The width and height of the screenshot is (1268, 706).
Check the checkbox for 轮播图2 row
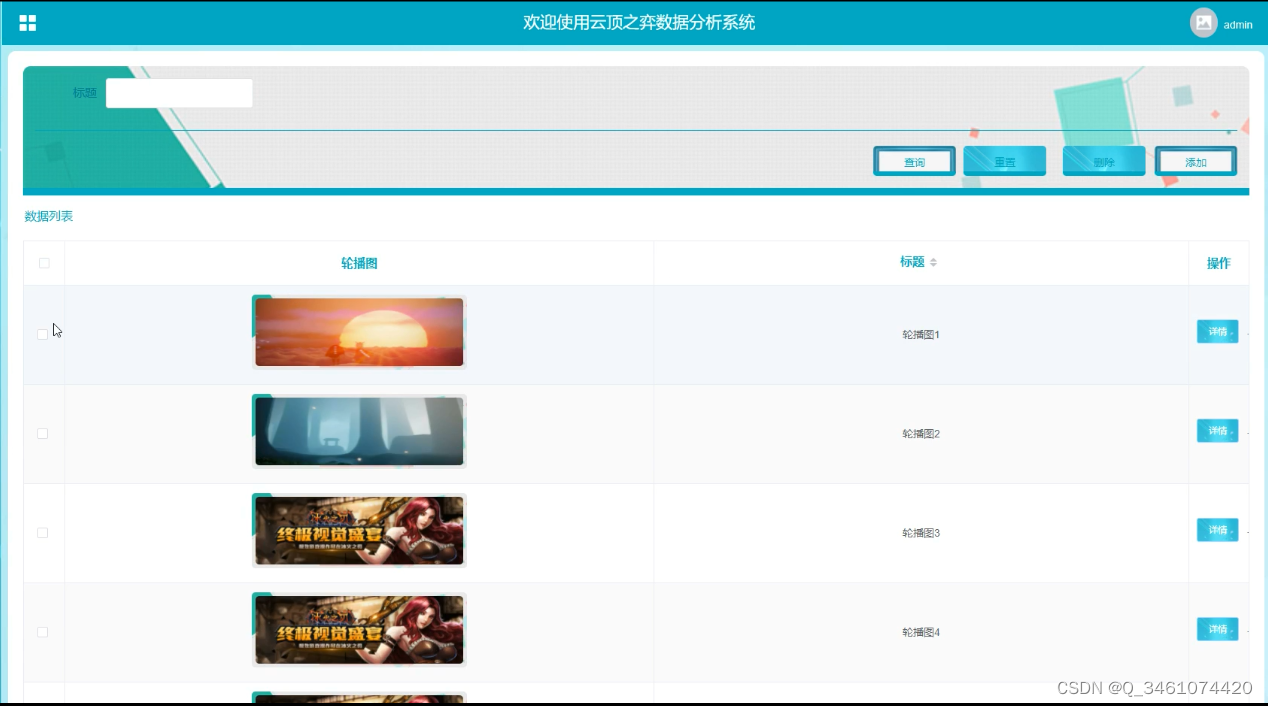tap(43, 433)
